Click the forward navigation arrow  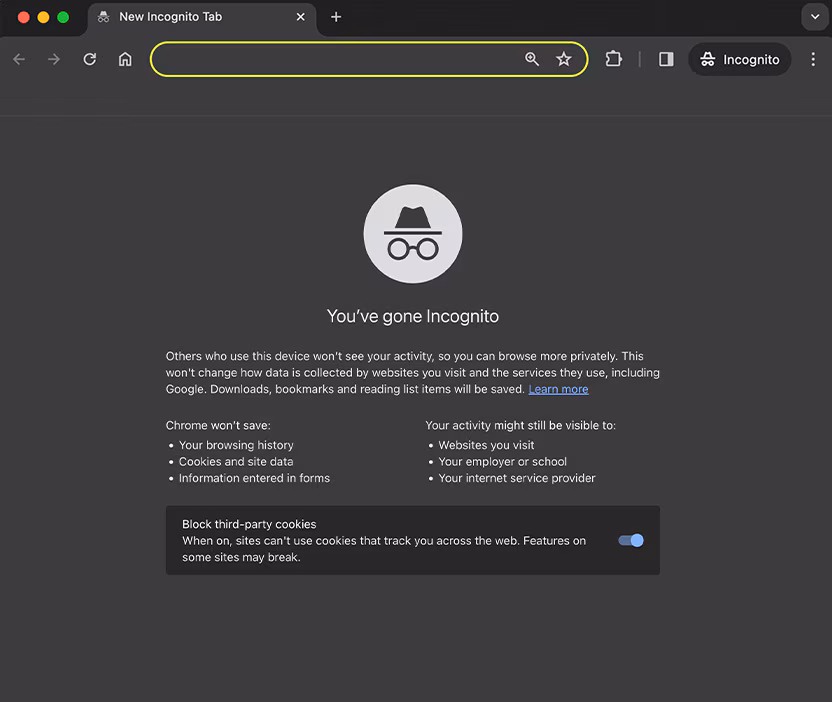(53, 59)
